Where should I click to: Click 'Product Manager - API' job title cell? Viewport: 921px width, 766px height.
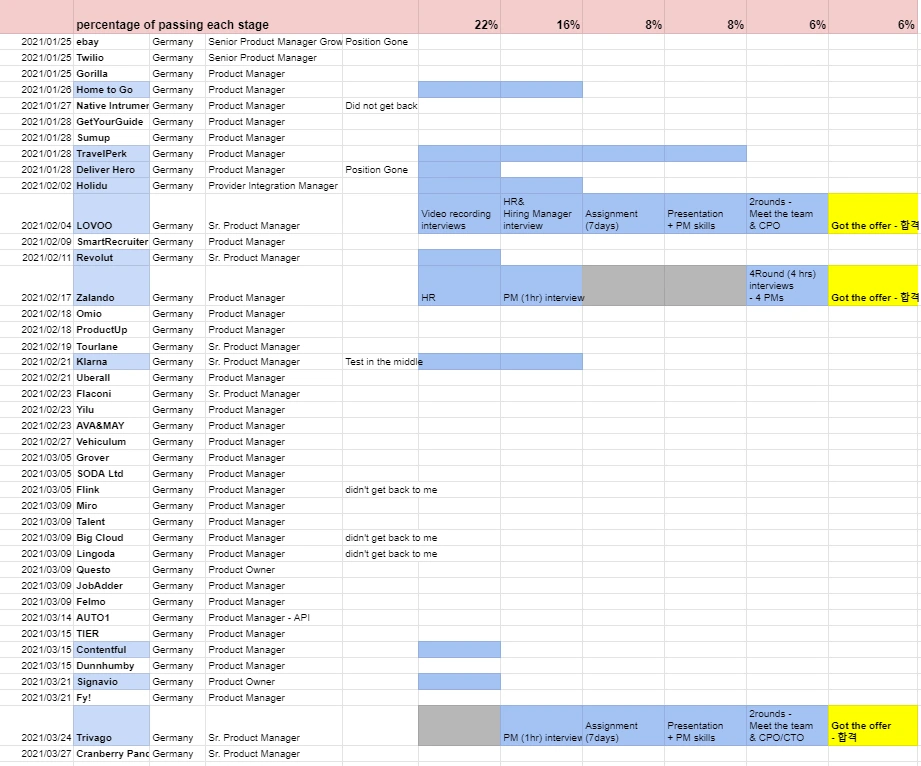pos(274,617)
